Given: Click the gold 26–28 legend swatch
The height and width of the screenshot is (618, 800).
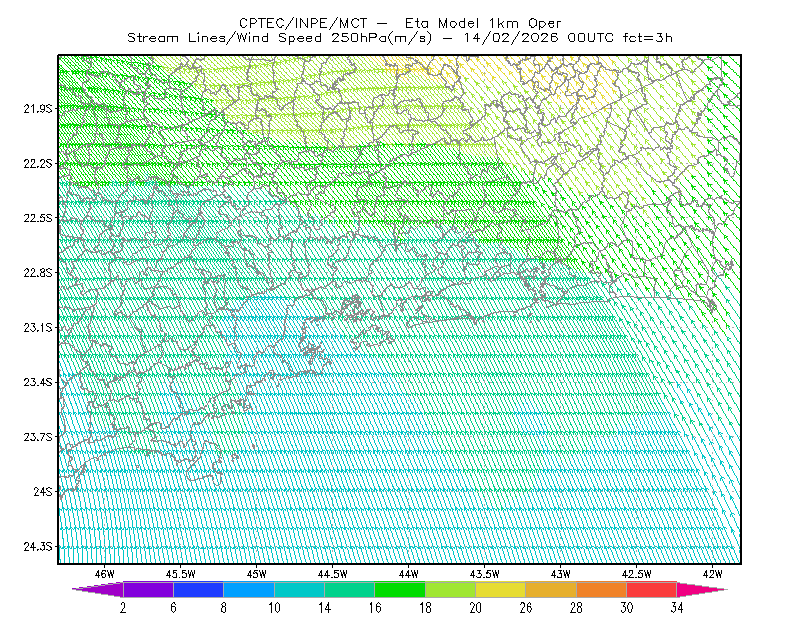Looking at the screenshot, I should (551, 589).
